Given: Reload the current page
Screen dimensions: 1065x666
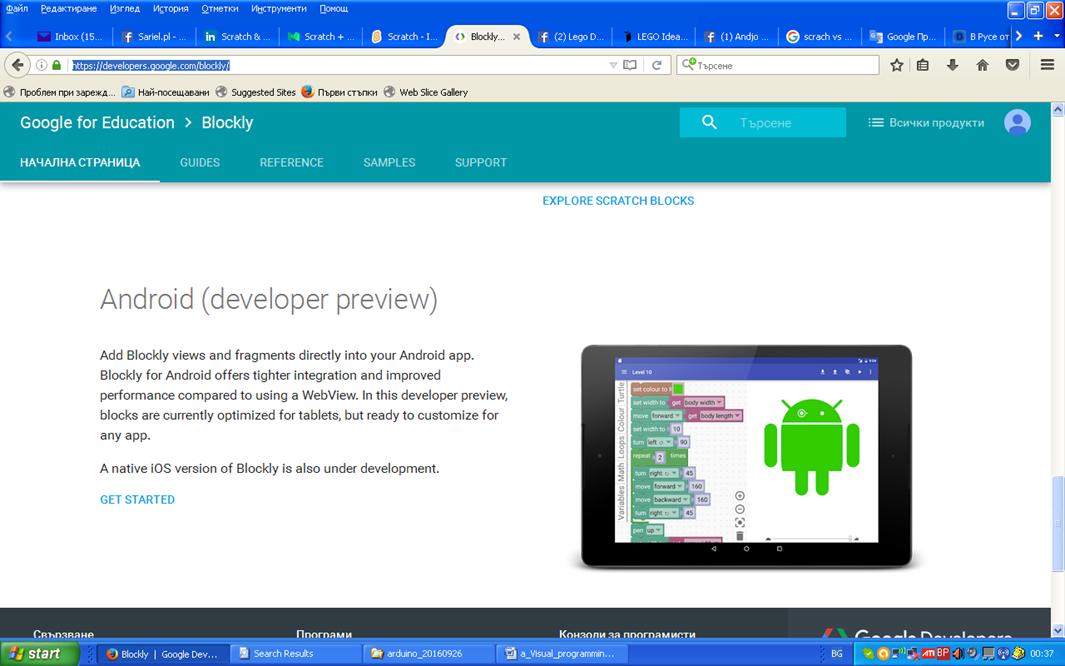Looking at the screenshot, I should (657, 63).
